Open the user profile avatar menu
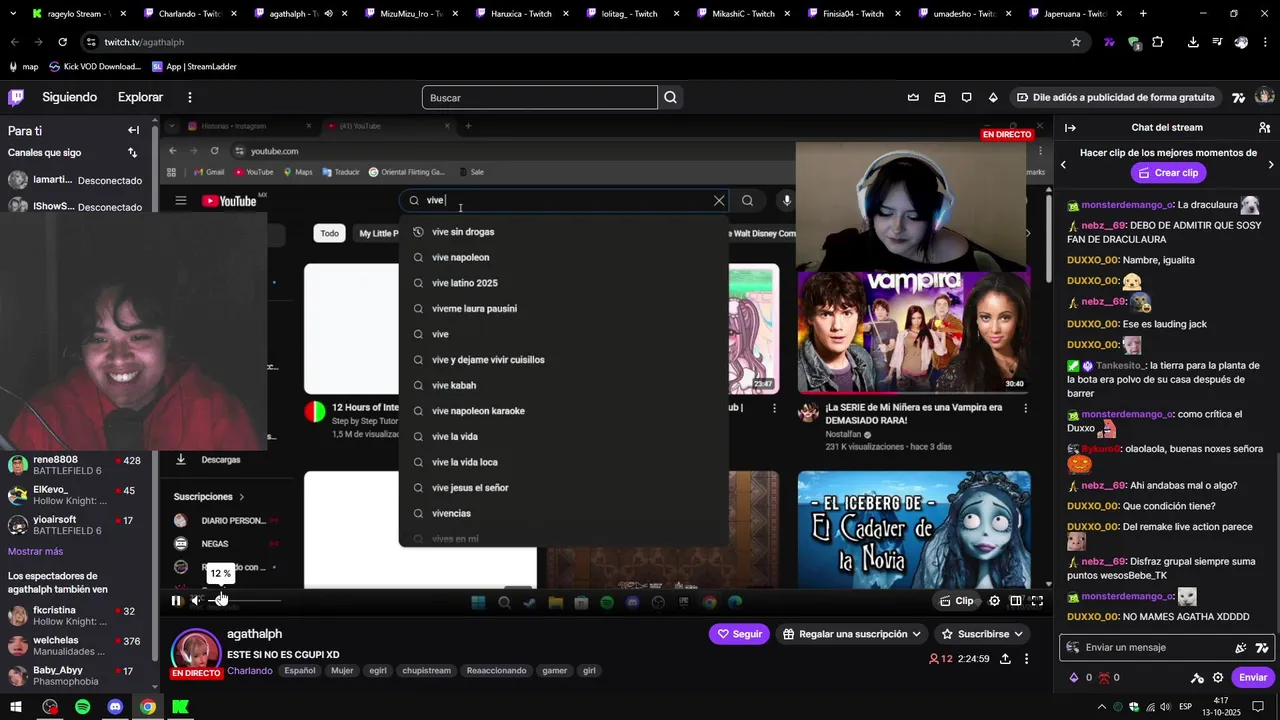The height and width of the screenshot is (720, 1280). [x=1264, y=97]
